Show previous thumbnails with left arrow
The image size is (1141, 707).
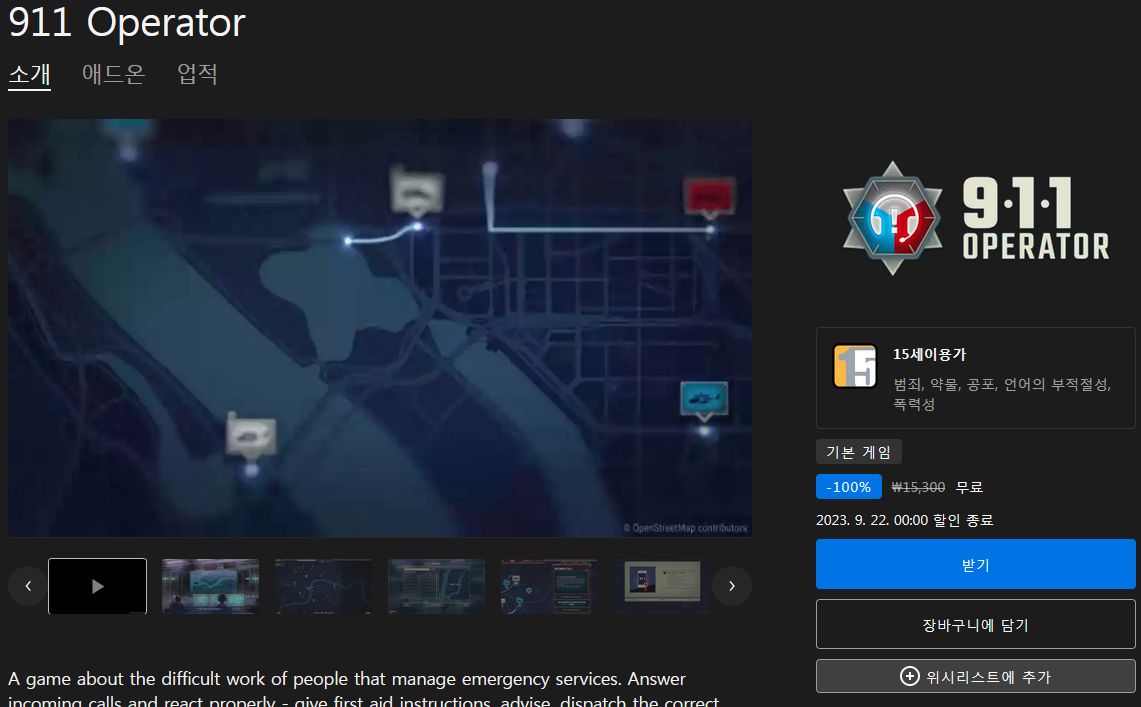coord(28,586)
